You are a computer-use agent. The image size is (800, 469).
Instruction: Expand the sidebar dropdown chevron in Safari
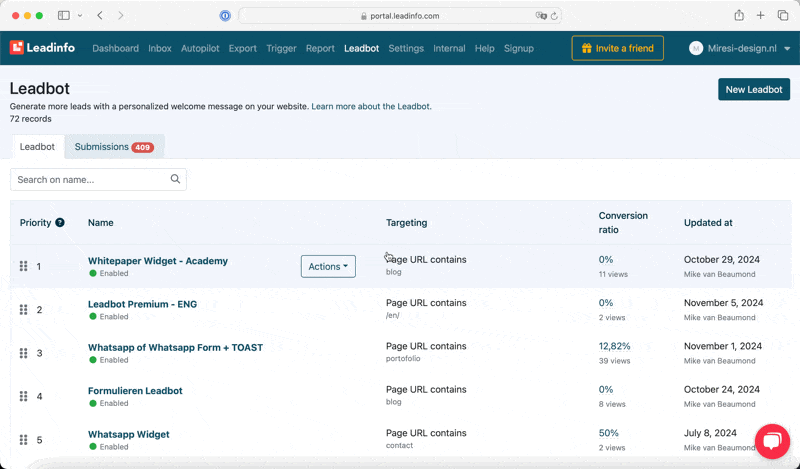click(80, 16)
